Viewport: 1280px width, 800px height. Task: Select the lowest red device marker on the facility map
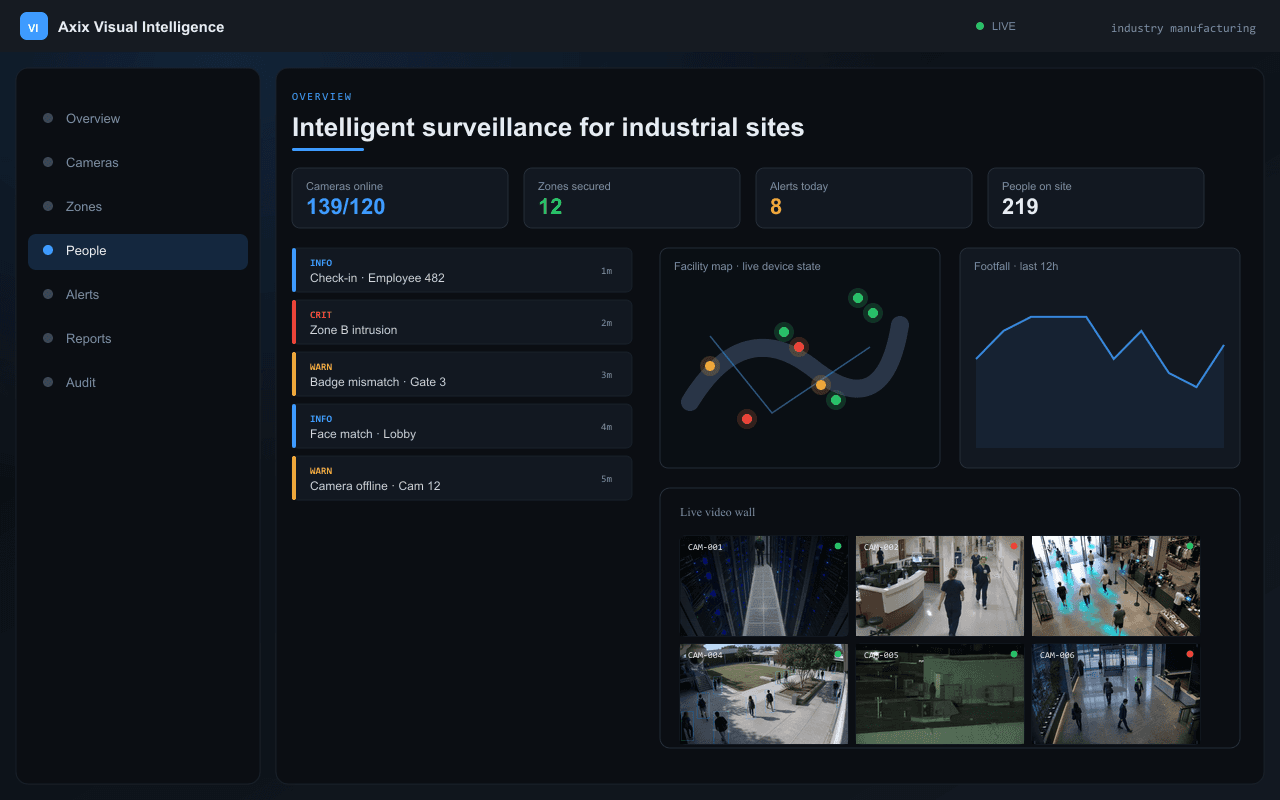[746, 419]
